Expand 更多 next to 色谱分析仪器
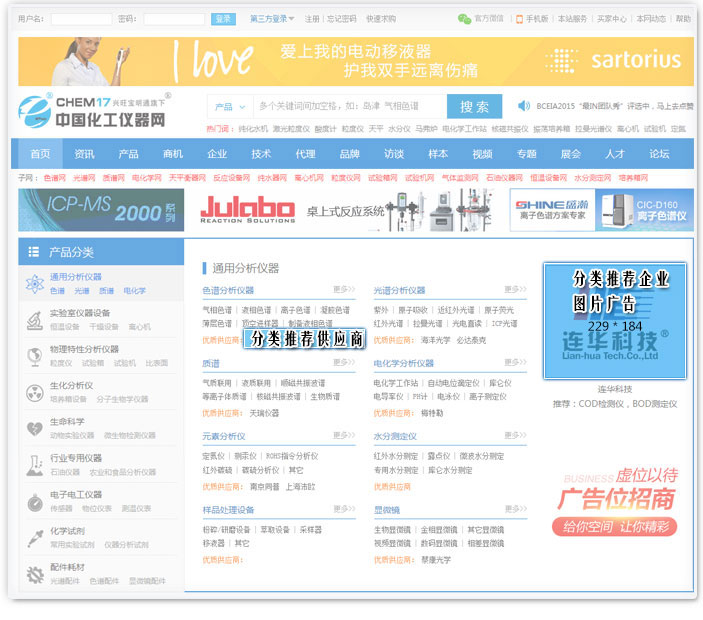The image size is (703, 620). 344,290
